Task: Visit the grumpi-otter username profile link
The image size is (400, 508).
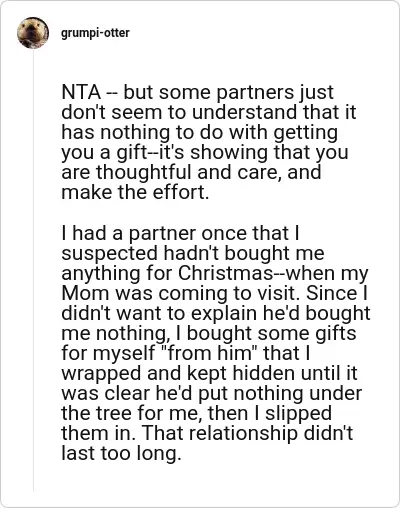Action: pyautogui.click(x=95, y=33)
